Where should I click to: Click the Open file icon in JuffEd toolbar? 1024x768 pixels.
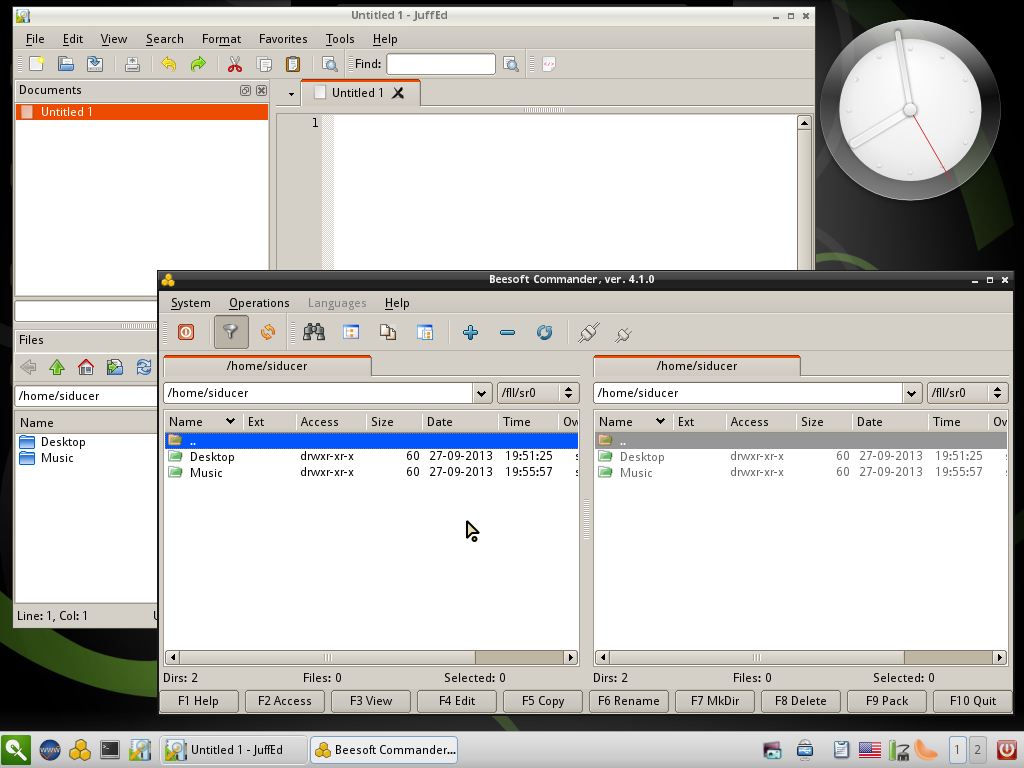65,63
